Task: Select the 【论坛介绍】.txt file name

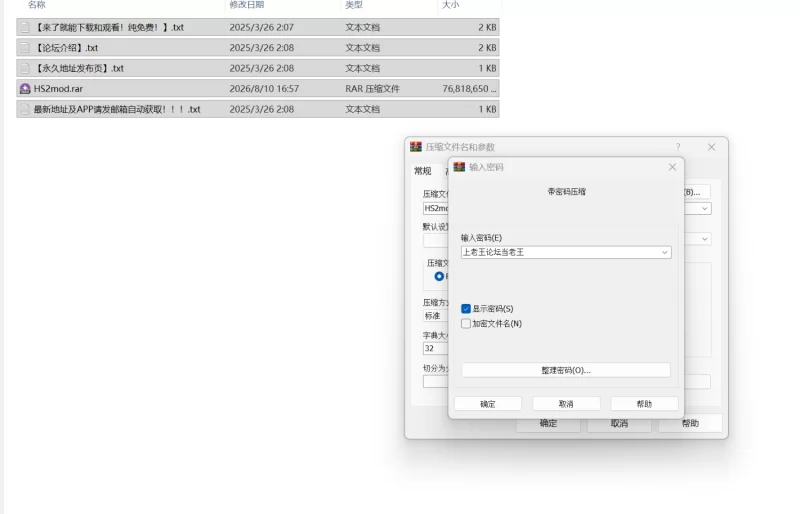Action: pos(66,48)
